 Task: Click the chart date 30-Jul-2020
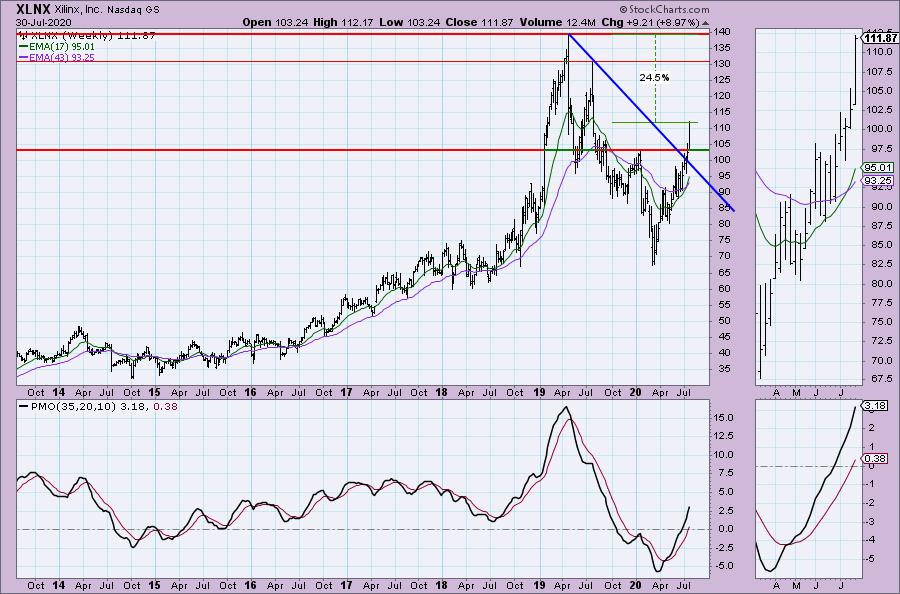(44, 23)
